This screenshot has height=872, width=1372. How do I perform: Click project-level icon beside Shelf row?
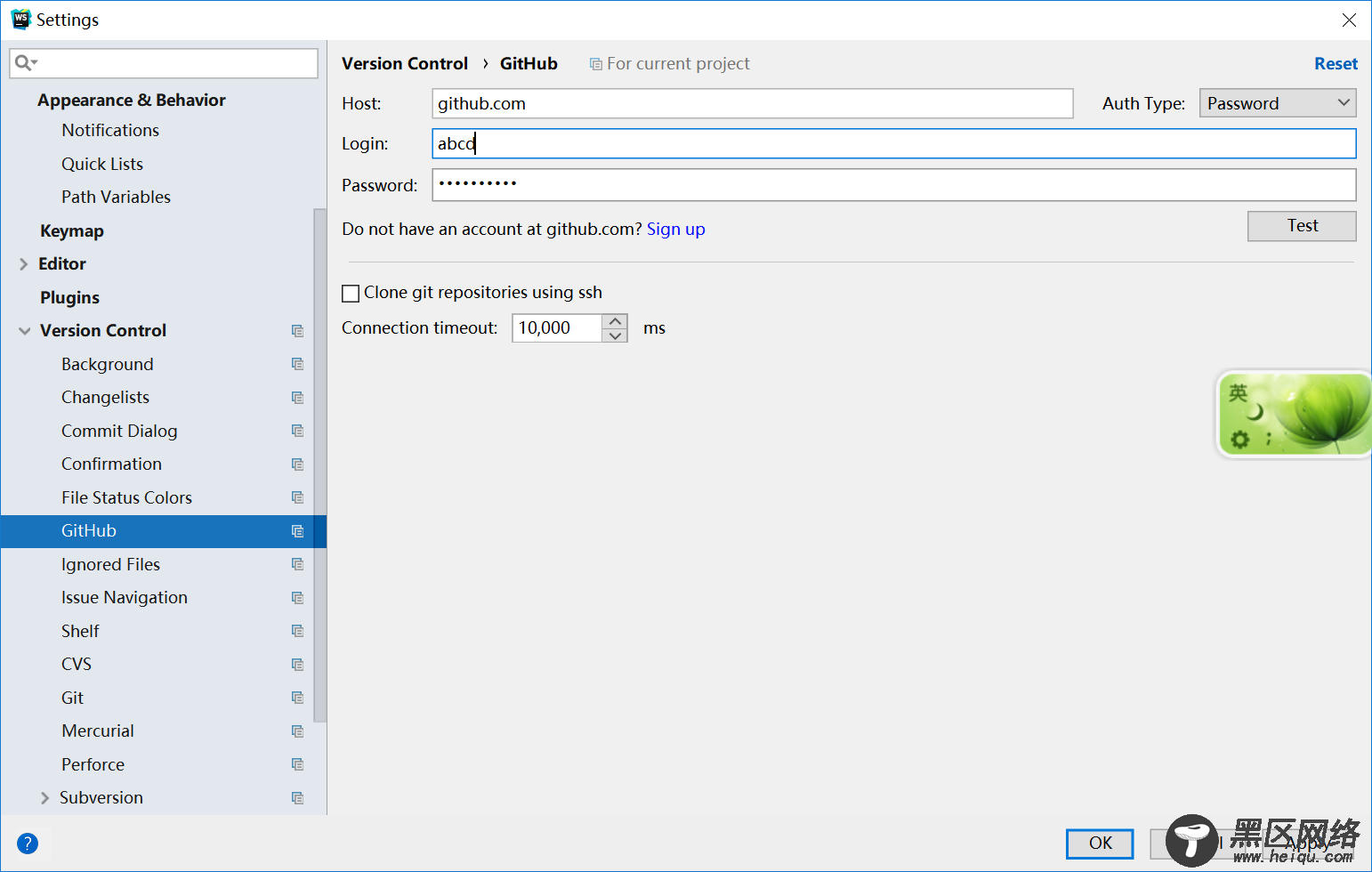(298, 631)
